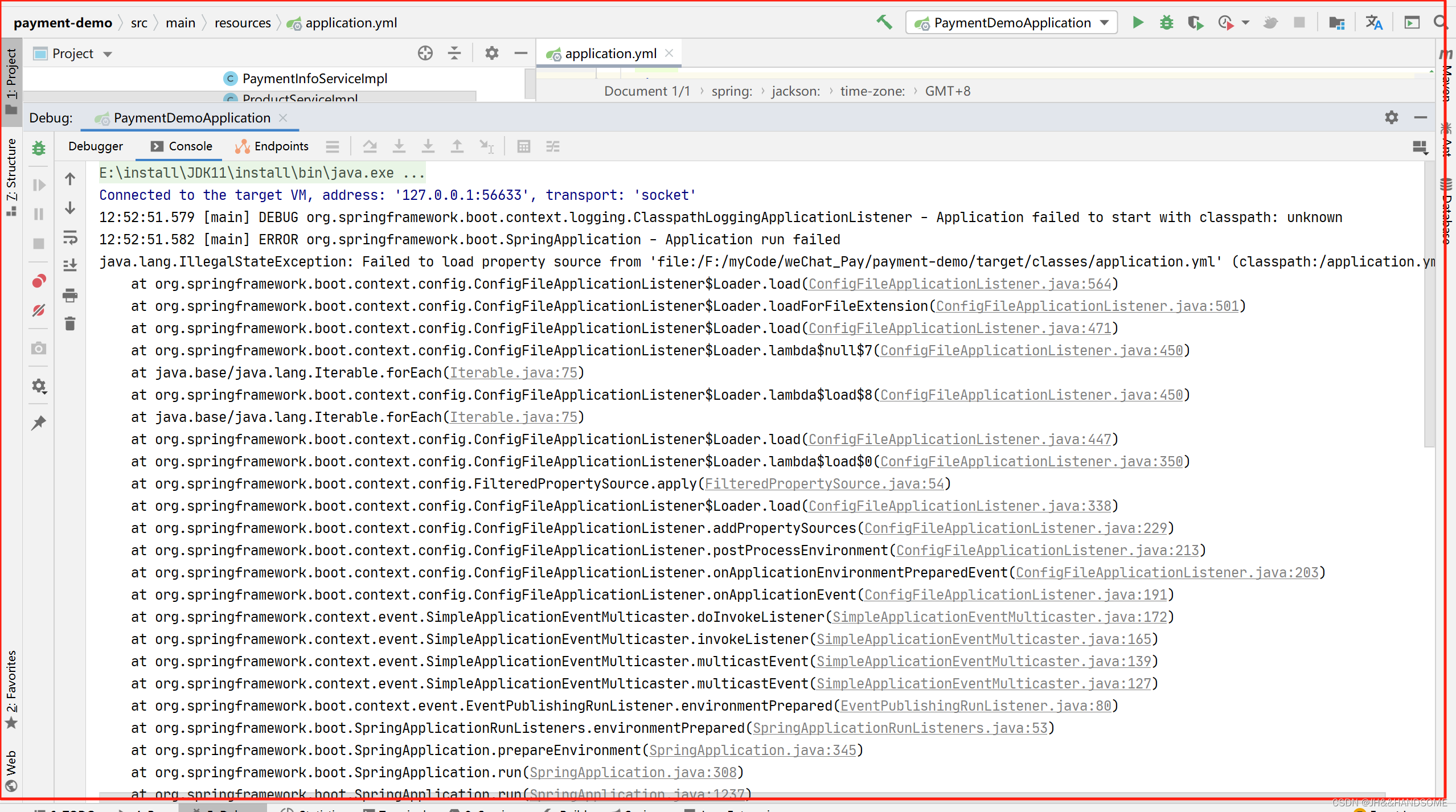Viewport: 1456px width, 812px height.
Task: Click the Step Into debug icon
Action: tap(399, 147)
